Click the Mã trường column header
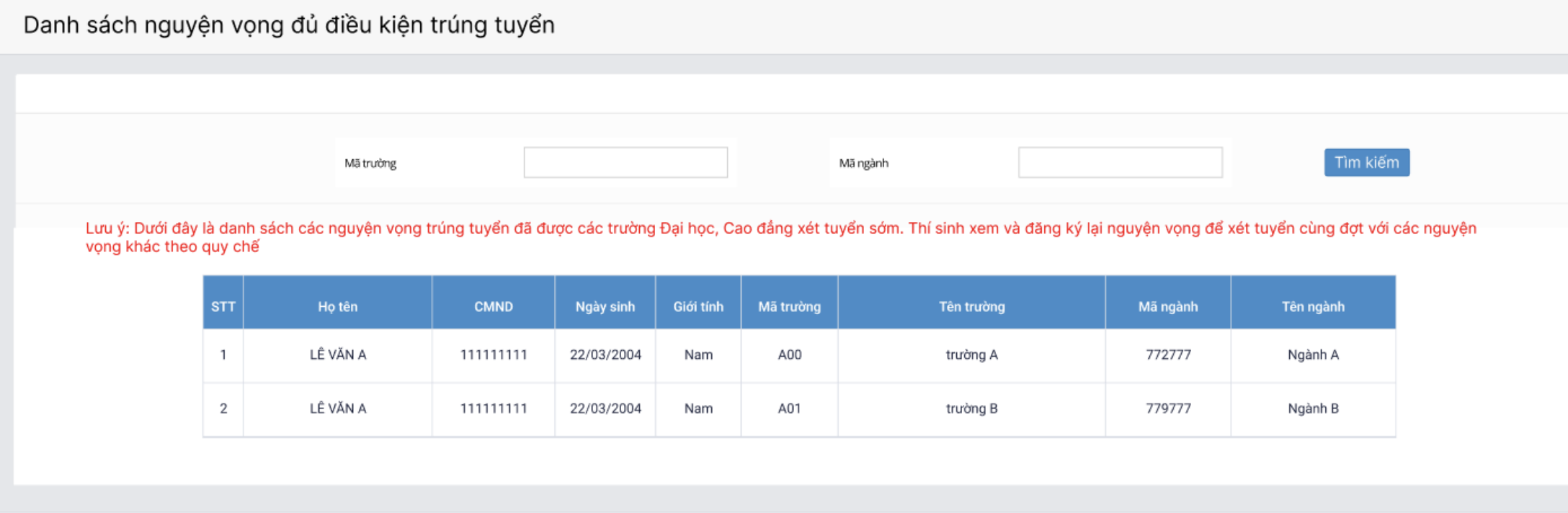This screenshot has height=513, width=1568. point(789,307)
